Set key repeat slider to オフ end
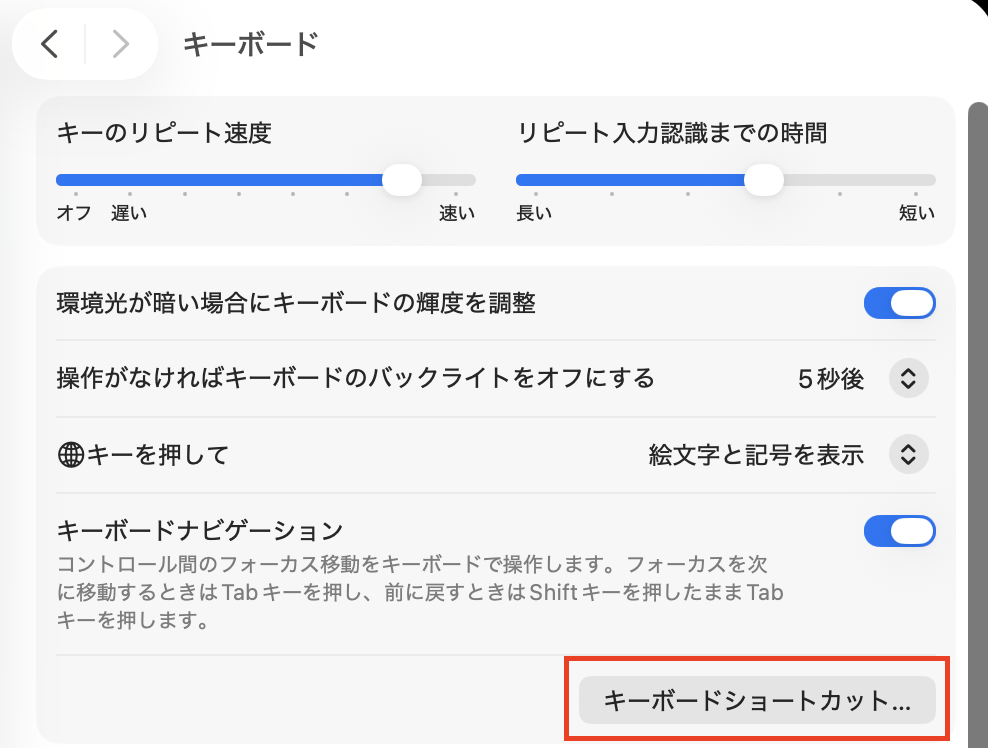Screen dimensions: 988x748 click(62, 181)
